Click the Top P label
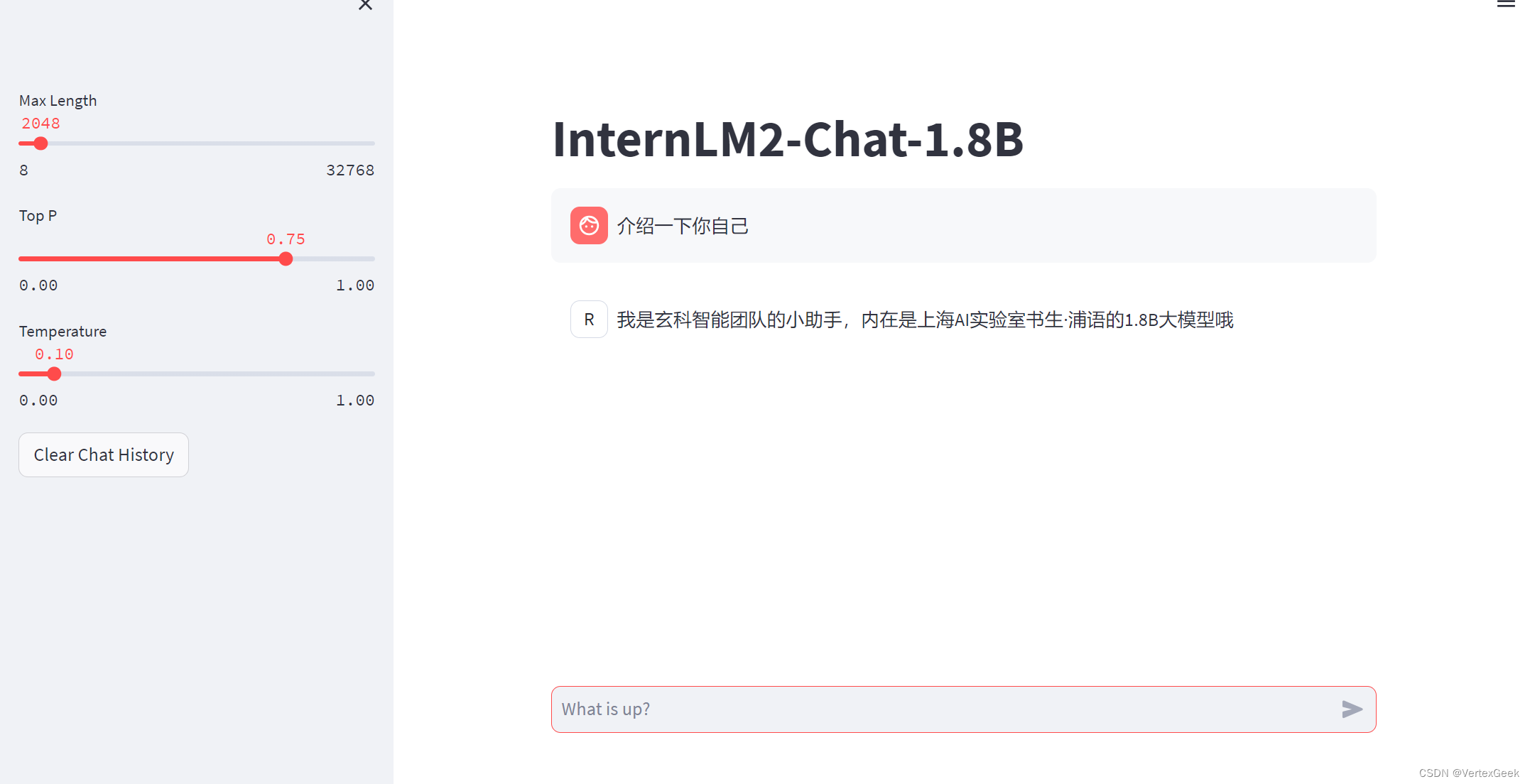Image resolution: width=1530 pixels, height=784 pixels. (x=38, y=216)
